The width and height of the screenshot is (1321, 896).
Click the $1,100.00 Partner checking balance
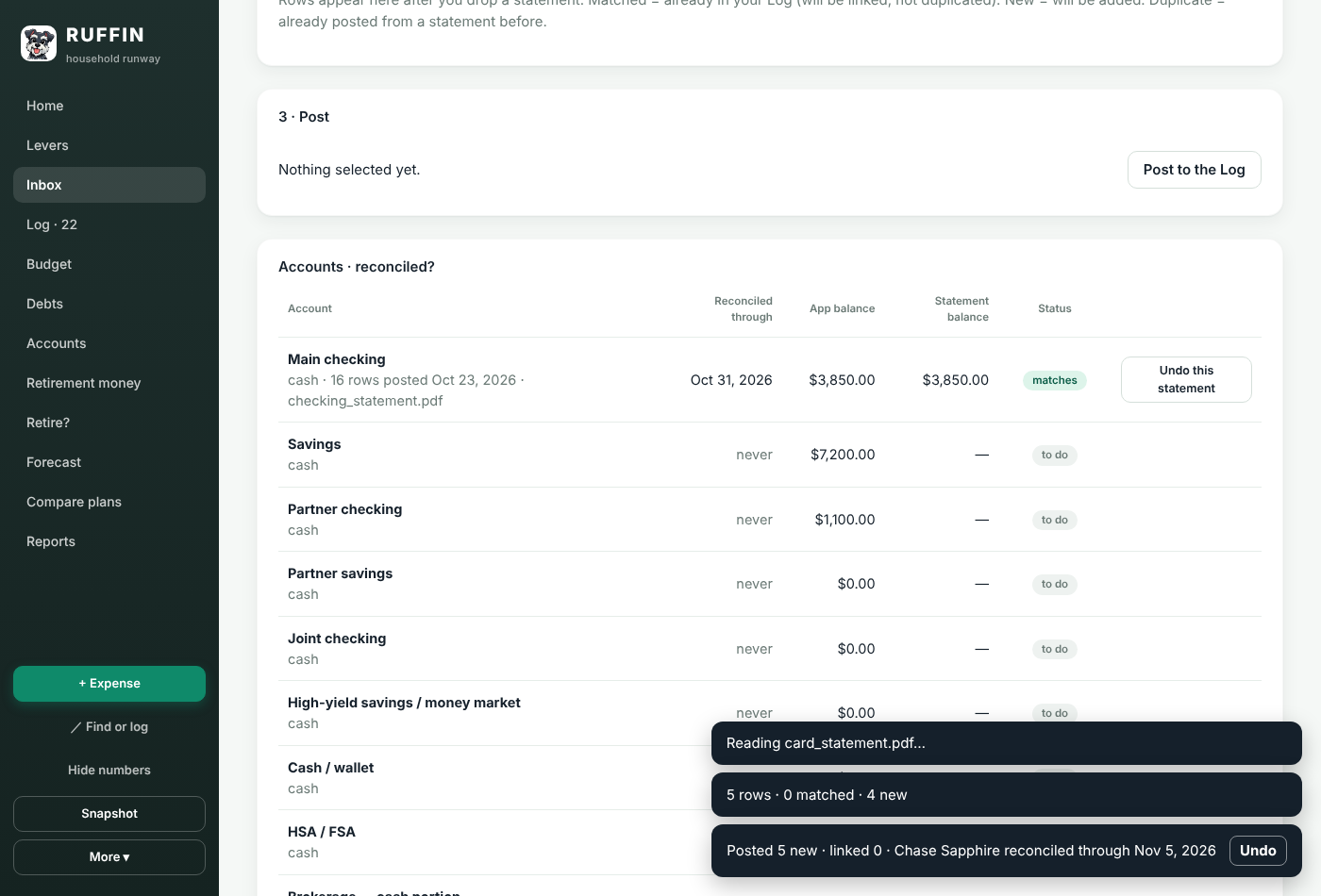(x=844, y=520)
